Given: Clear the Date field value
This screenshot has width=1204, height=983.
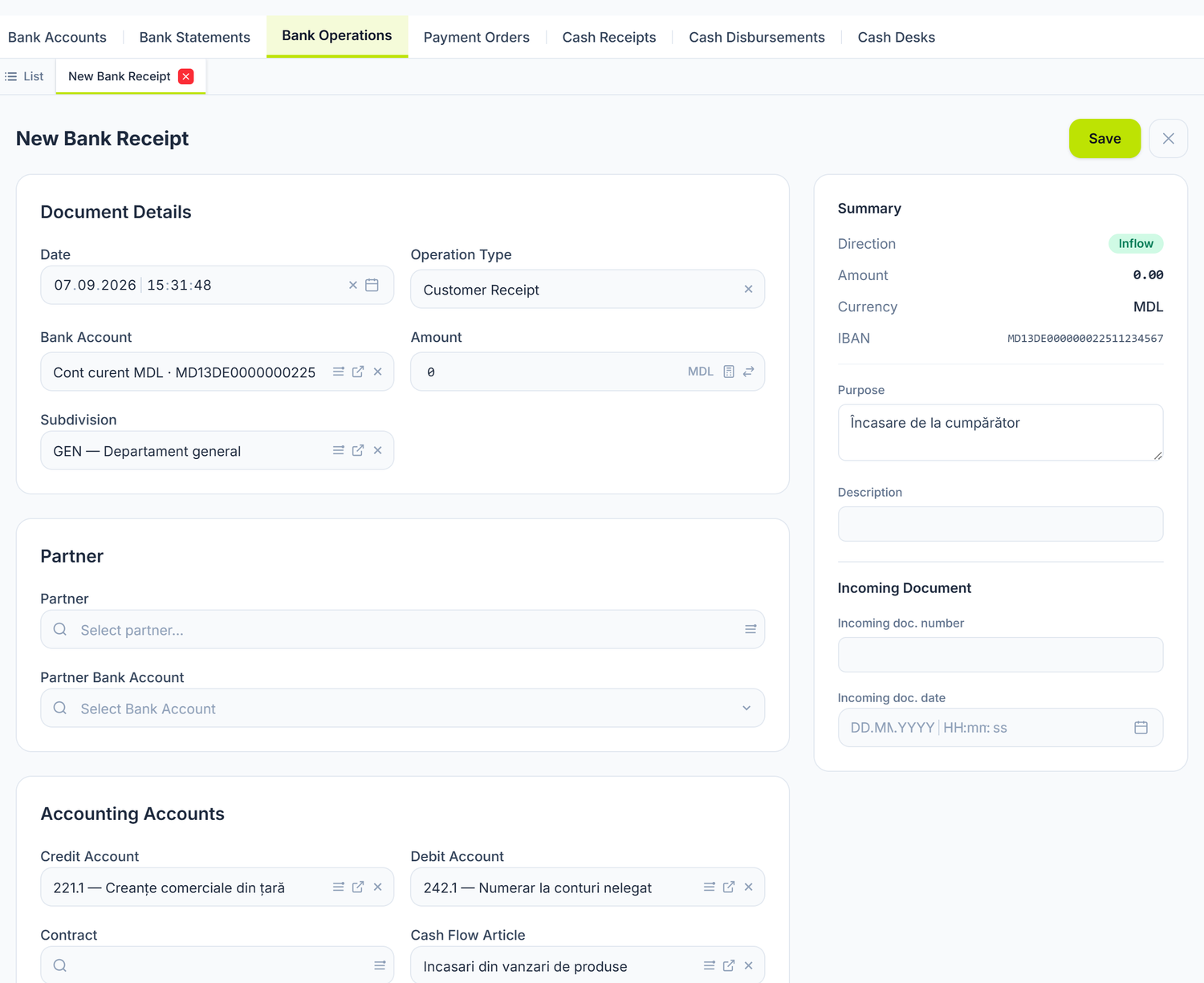Looking at the screenshot, I should (352, 285).
